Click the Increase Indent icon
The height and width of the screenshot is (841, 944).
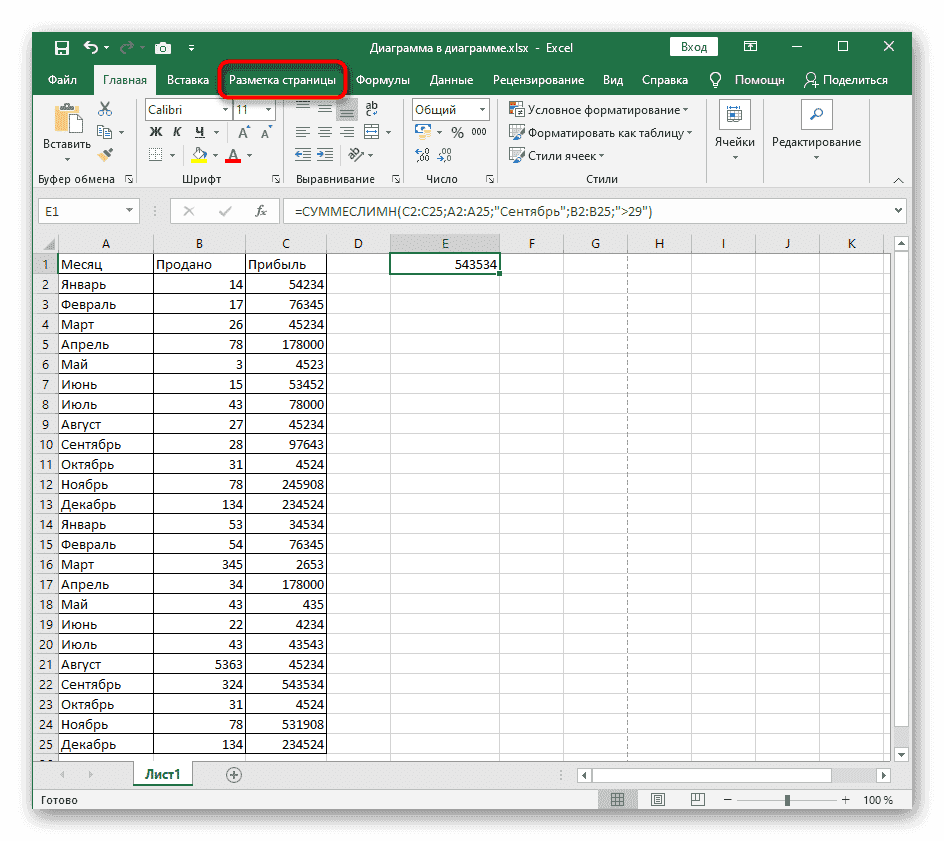click(x=324, y=155)
